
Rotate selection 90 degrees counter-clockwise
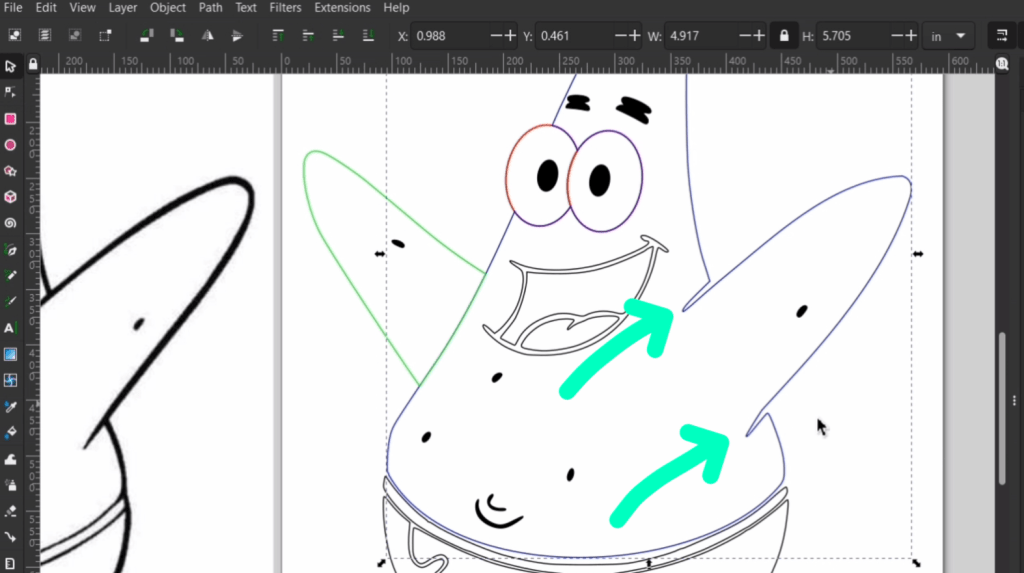click(146, 35)
